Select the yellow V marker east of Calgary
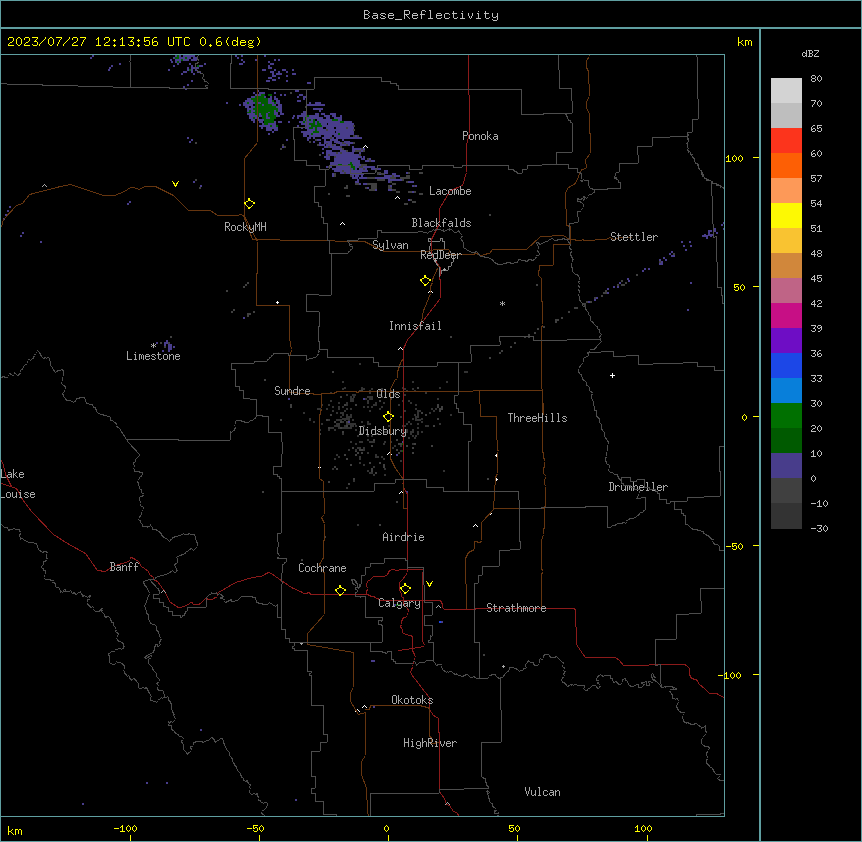The width and height of the screenshot is (862, 842). pyautogui.click(x=429, y=584)
